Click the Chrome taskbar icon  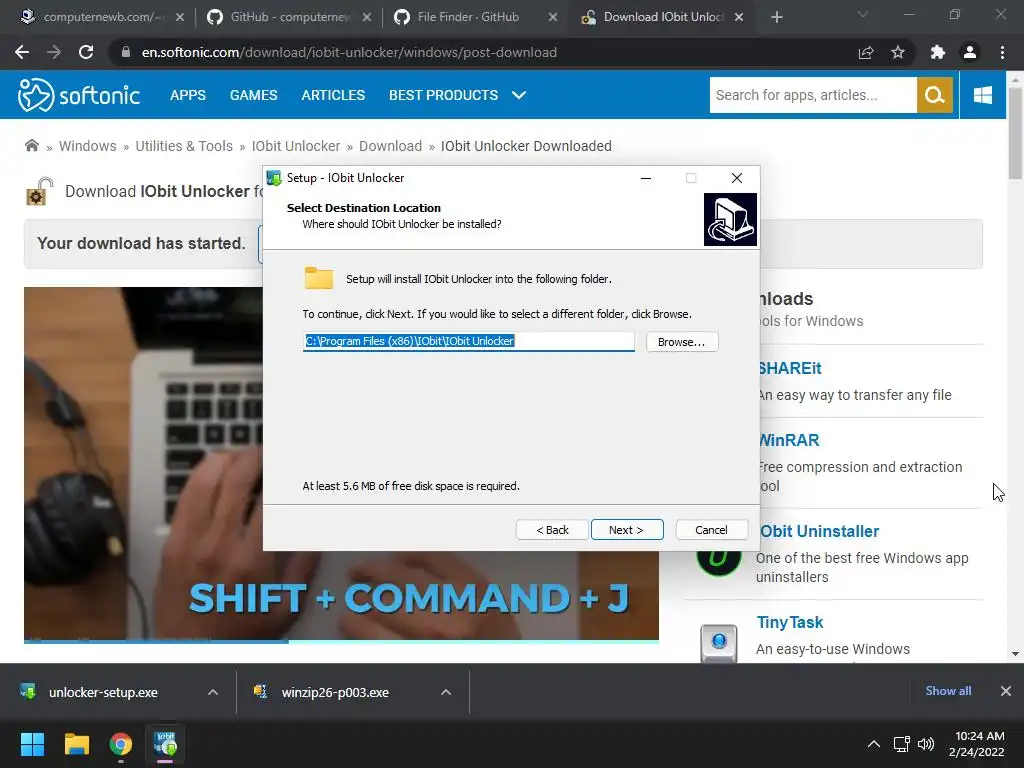pos(121,744)
